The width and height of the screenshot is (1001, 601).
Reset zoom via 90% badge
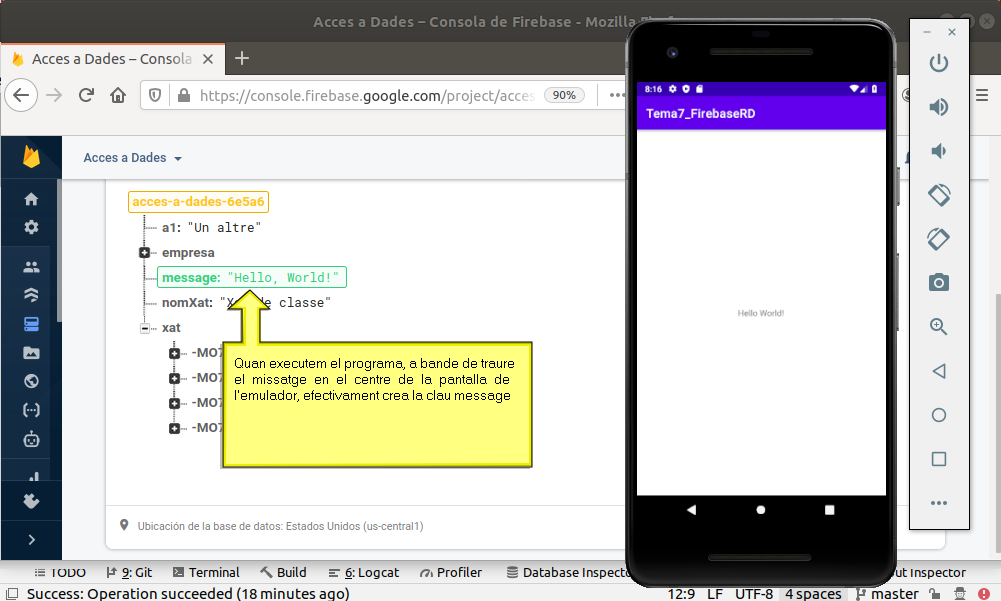click(564, 95)
